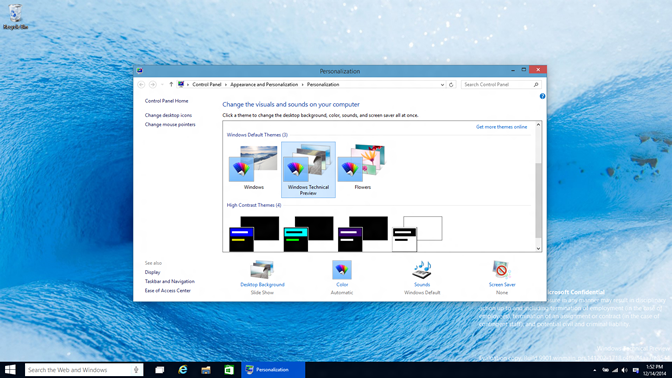The width and height of the screenshot is (672, 378).
Task: Select the Windows theme
Action: coord(254,168)
